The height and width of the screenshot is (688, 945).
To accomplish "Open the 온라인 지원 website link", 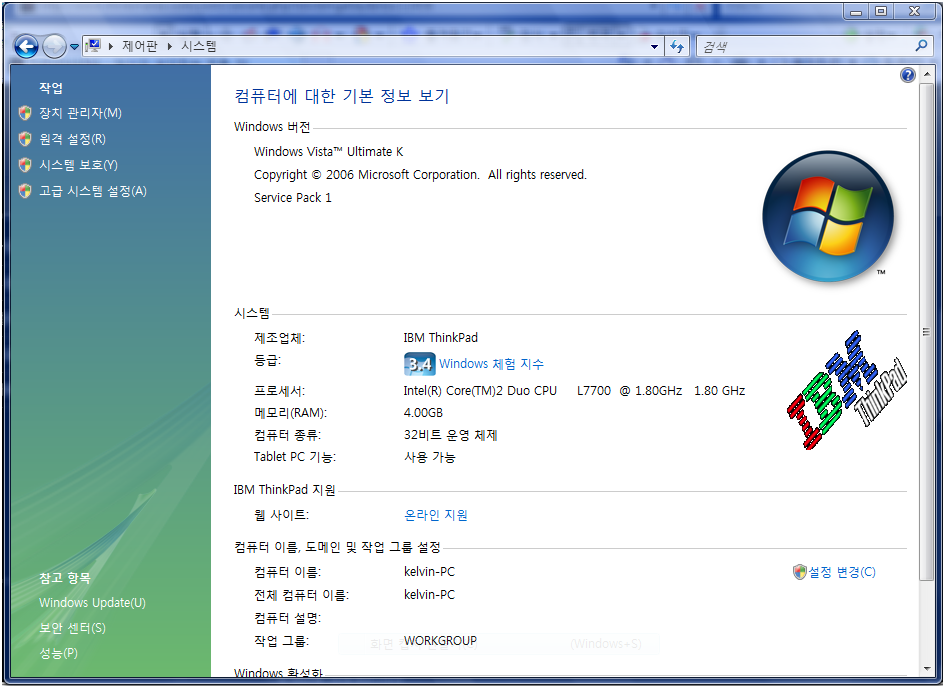I will [x=435, y=515].
